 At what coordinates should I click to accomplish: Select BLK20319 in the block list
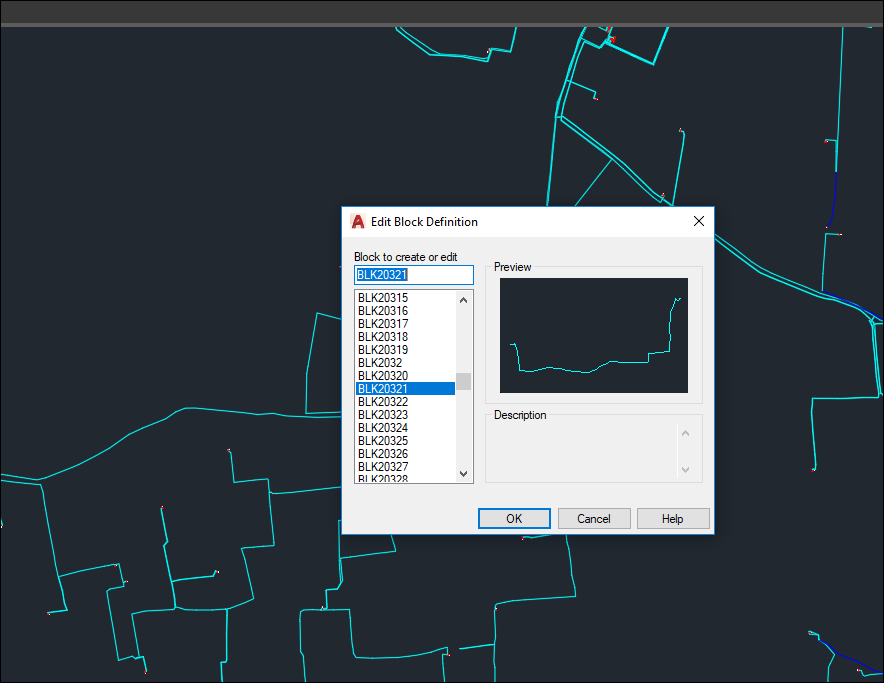(x=405, y=350)
